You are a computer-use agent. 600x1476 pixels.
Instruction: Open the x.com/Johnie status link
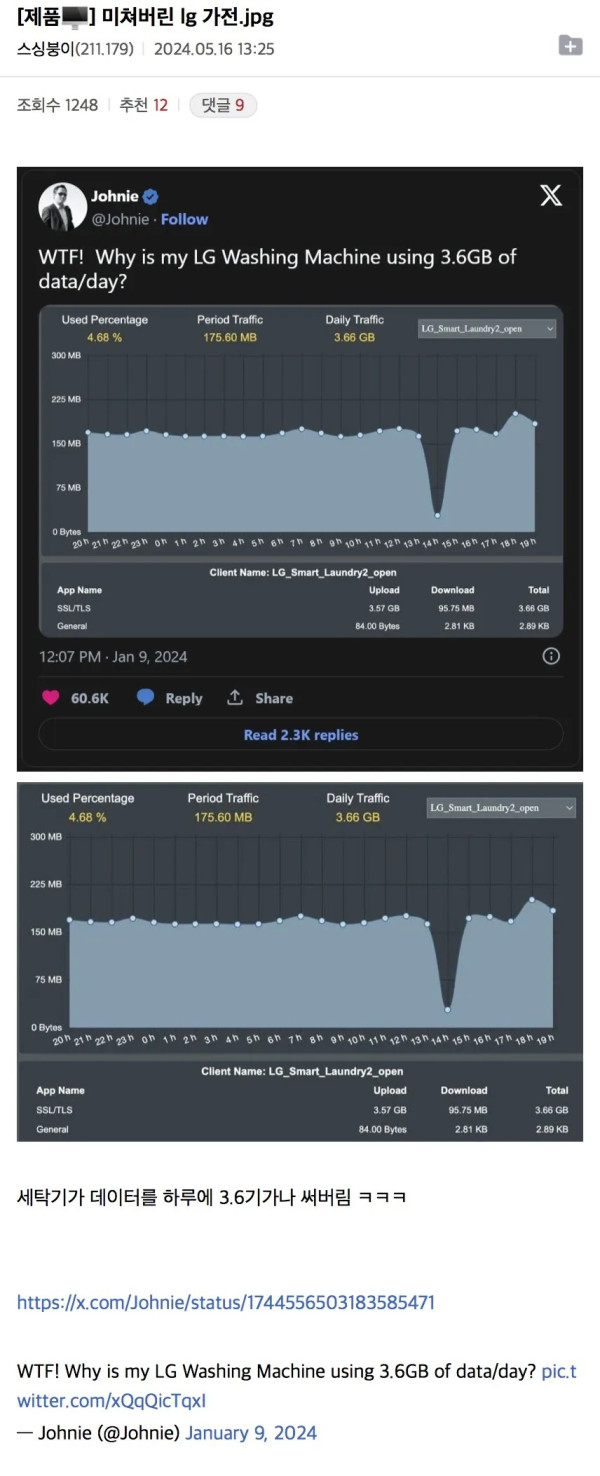tap(226, 1302)
